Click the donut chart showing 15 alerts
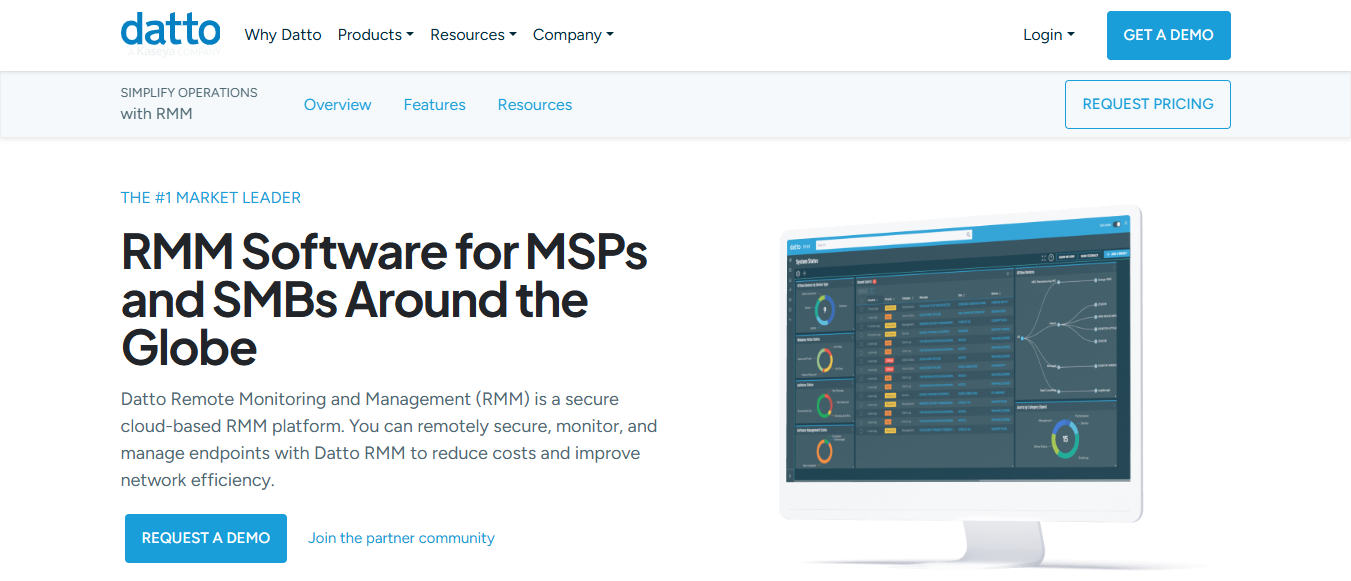This screenshot has width=1351, height=581. coord(1066,439)
